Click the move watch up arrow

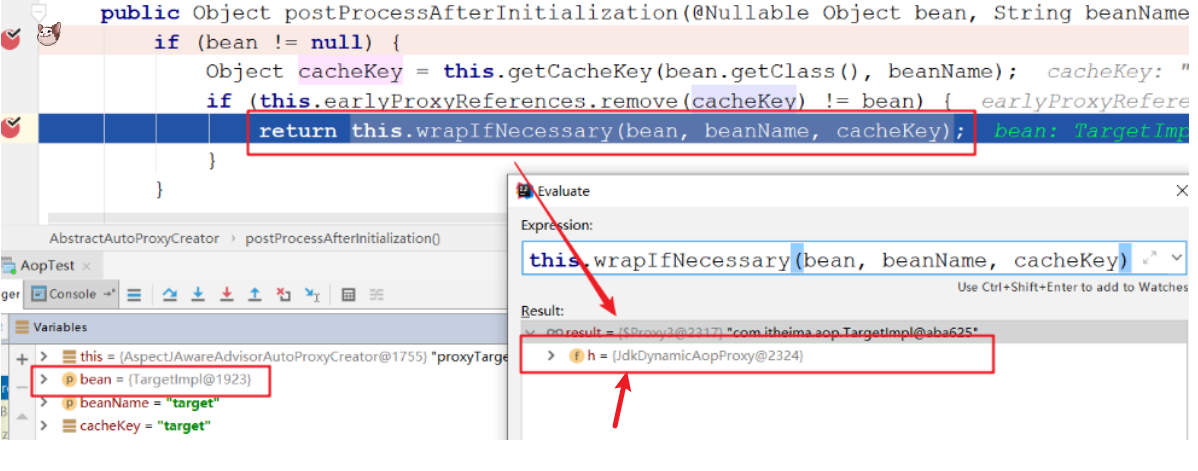[21, 417]
